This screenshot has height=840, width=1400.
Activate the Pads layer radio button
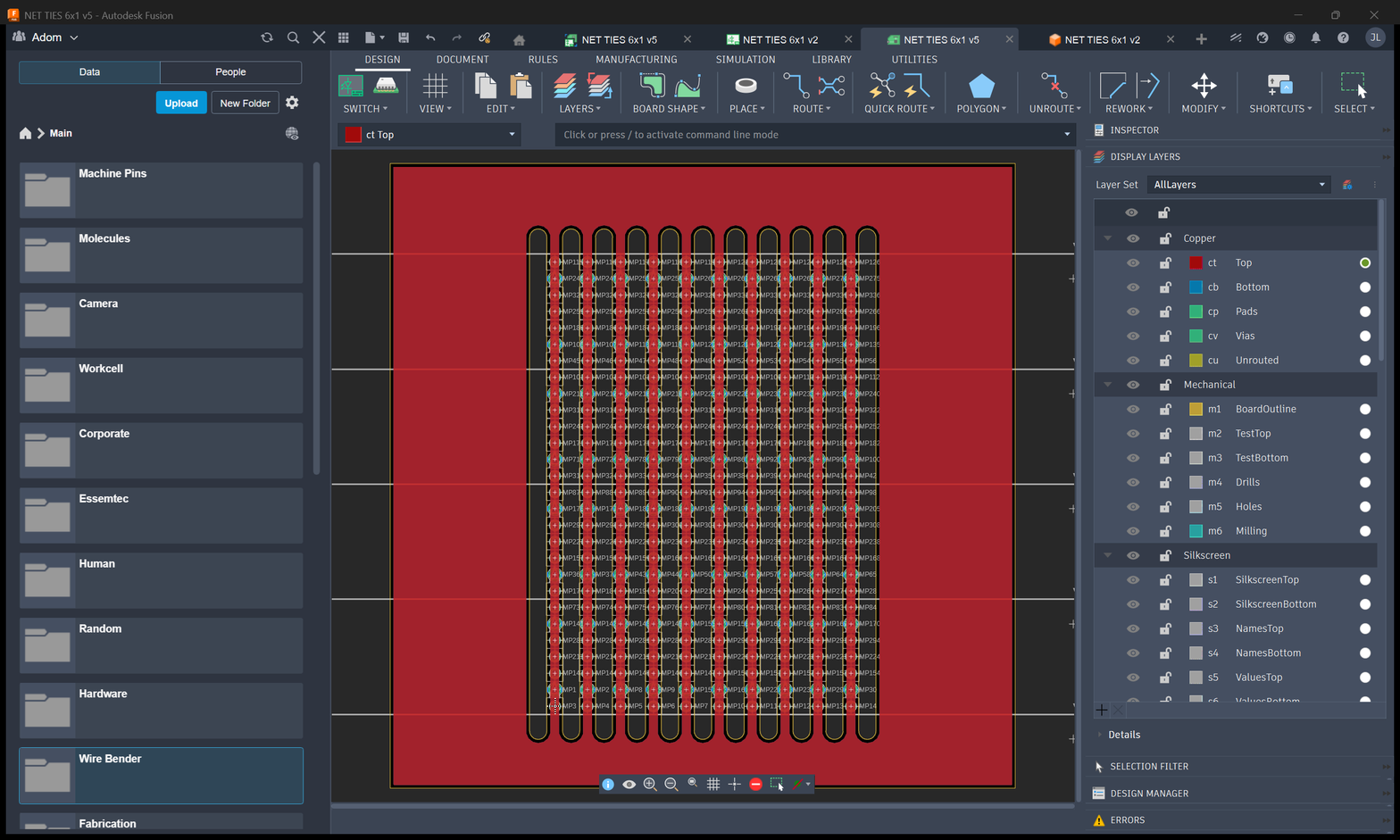coord(1364,312)
